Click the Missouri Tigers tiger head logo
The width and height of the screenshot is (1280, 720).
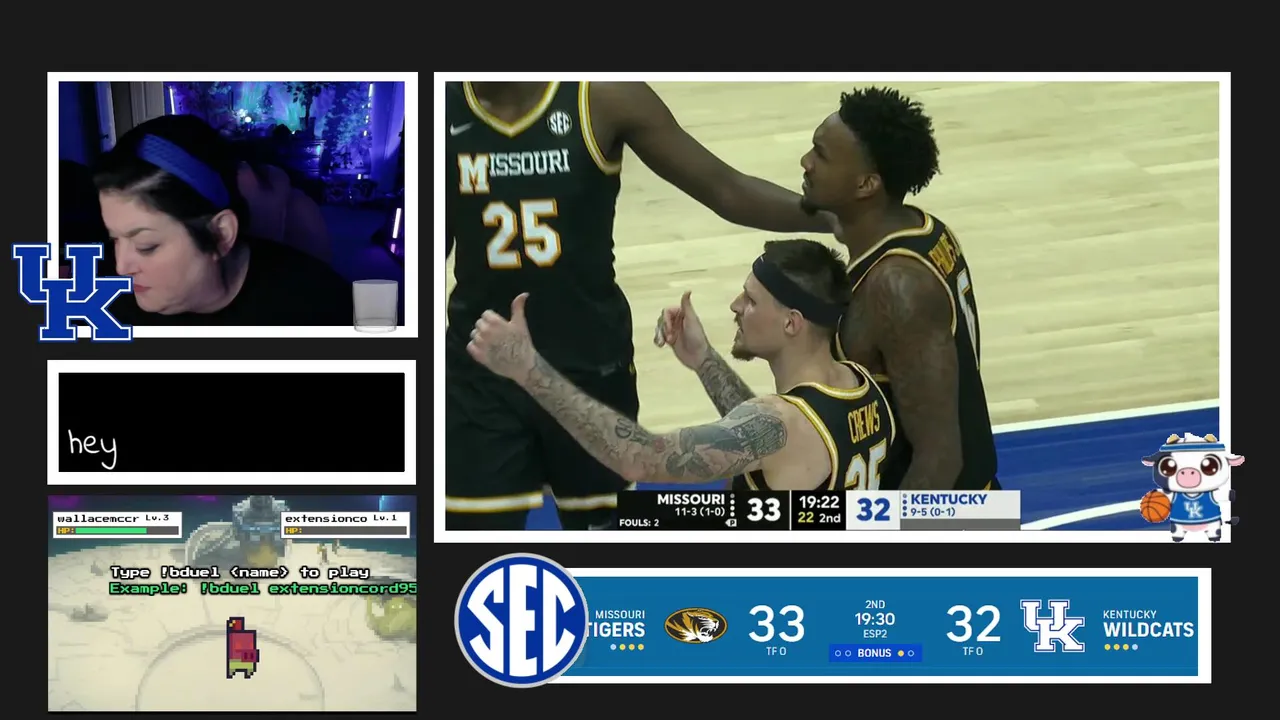point(695,626)
